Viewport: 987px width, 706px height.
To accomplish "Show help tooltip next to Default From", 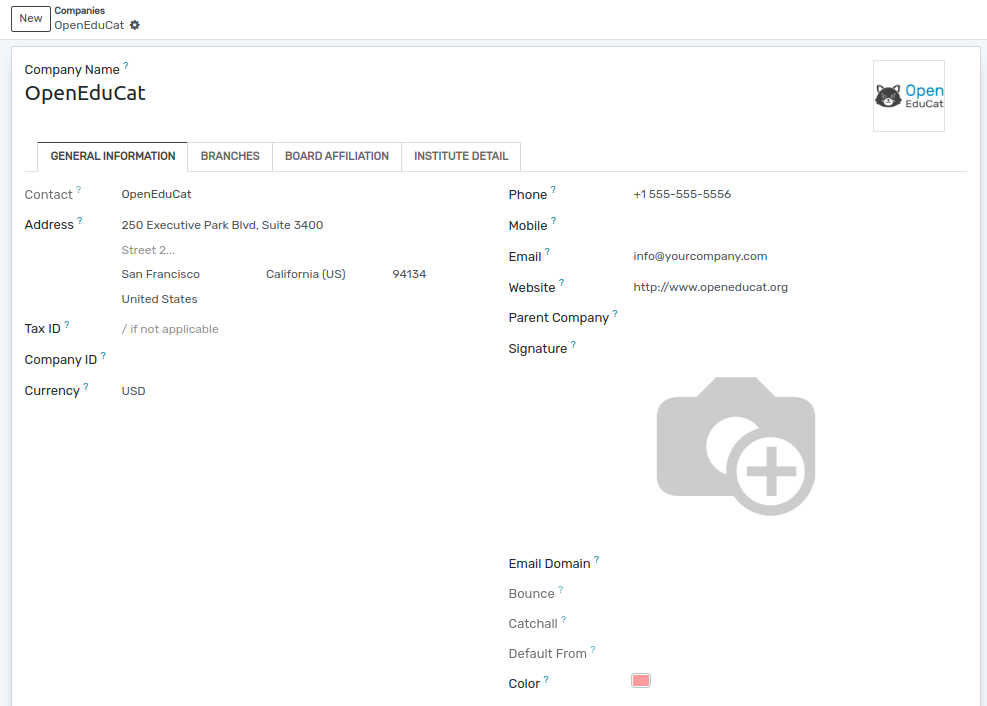I will point(593,649).
